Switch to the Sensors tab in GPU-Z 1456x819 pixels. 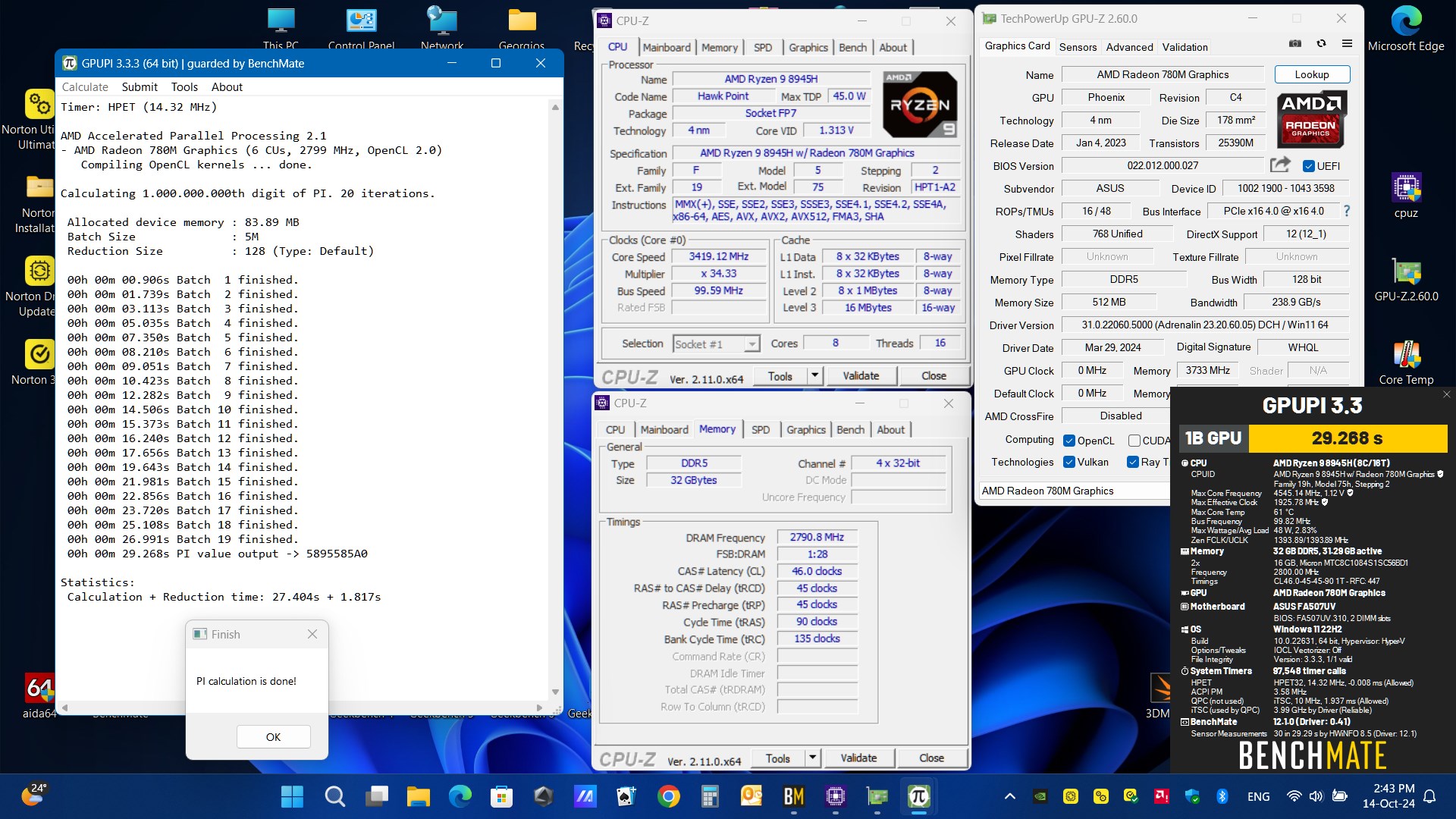pyautogui.click(x=1078, y=47)
